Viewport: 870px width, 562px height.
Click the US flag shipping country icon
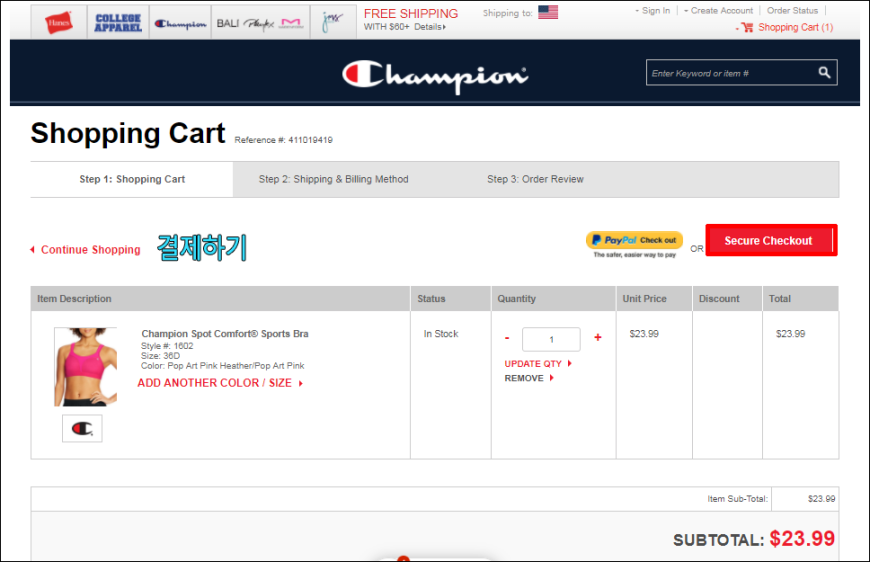click(548, 12)
